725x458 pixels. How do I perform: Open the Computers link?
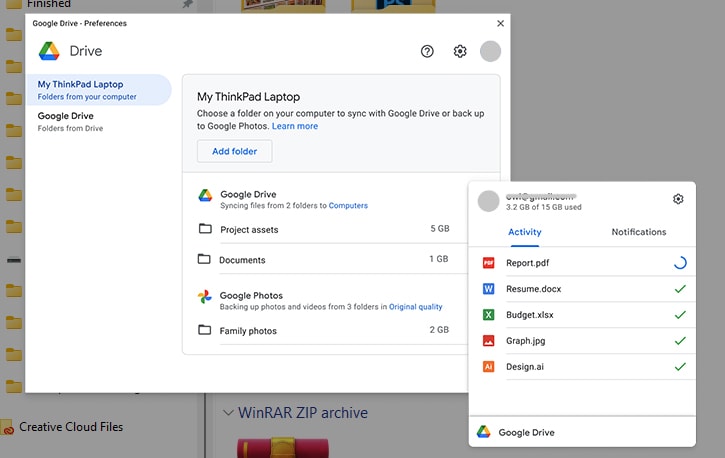[348, 206]
